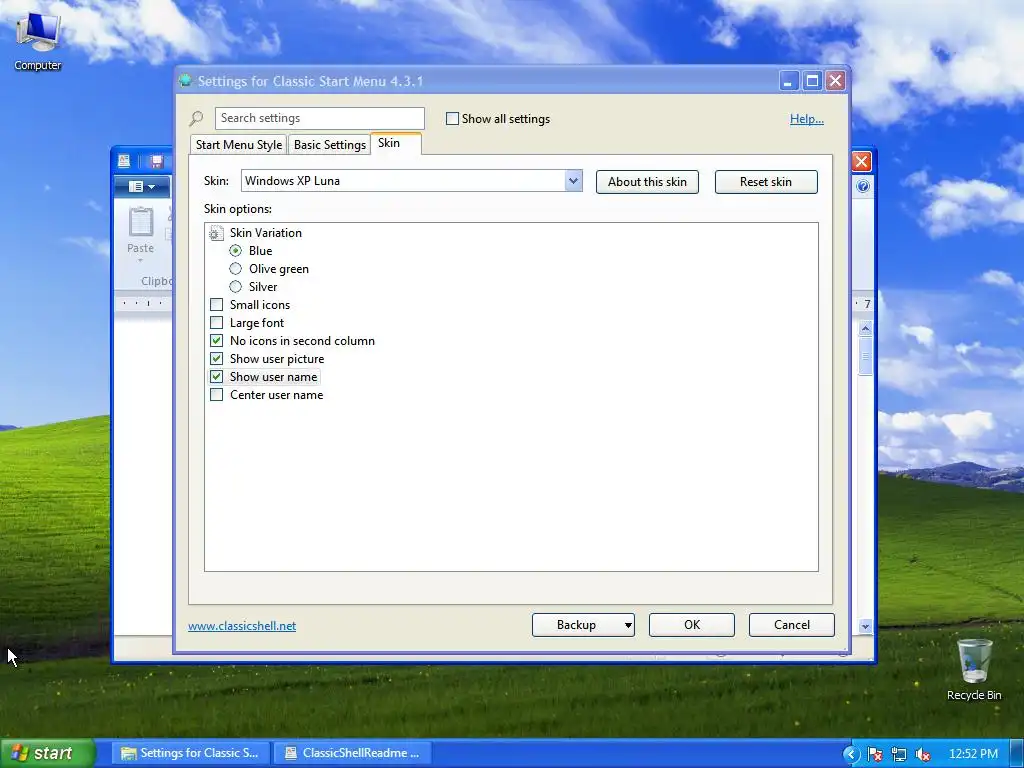
Task: Open the Windows start button
Action: 48,753
